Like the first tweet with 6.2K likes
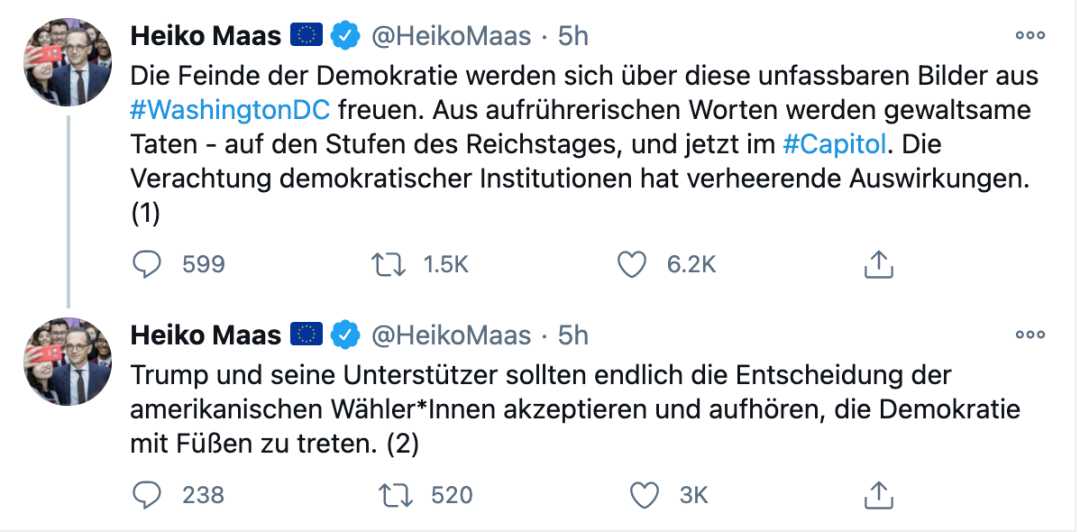This screenshot has width=1080, height=532. [631, 264]
